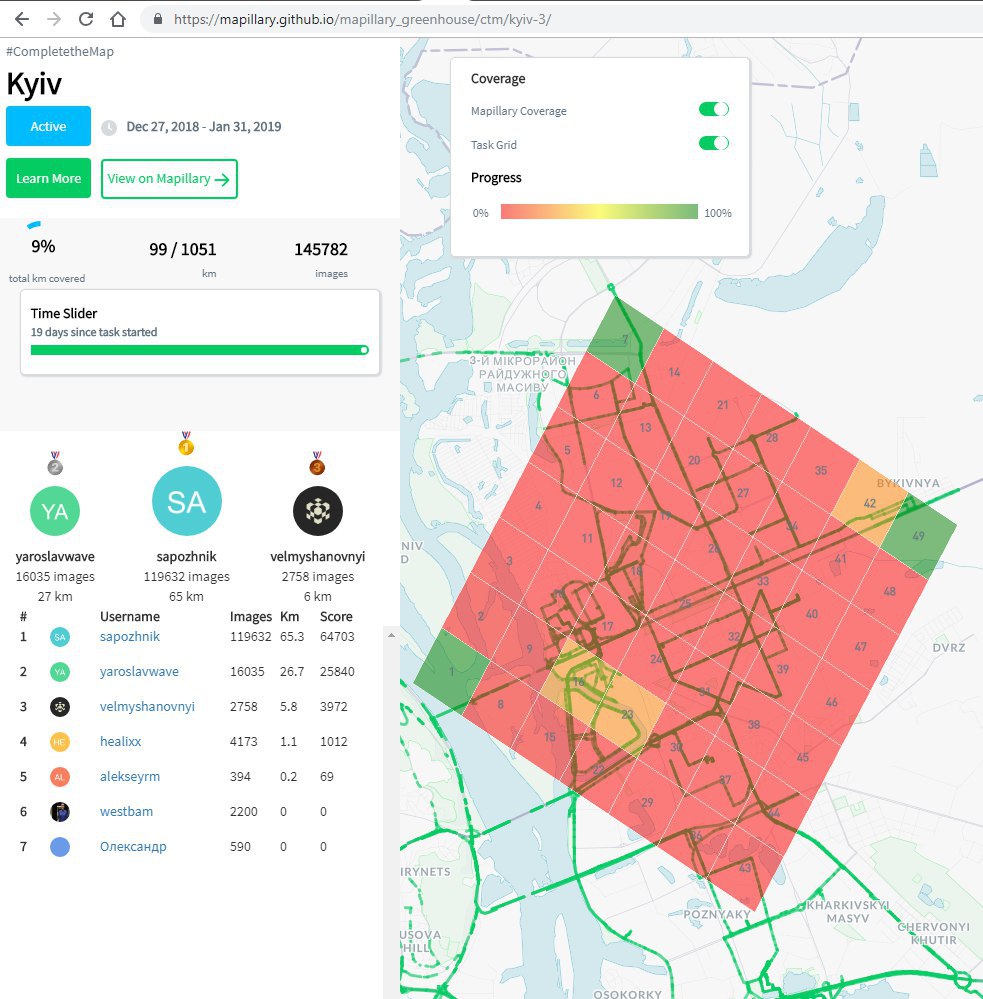Open Олександр username link

click(133, 847)
